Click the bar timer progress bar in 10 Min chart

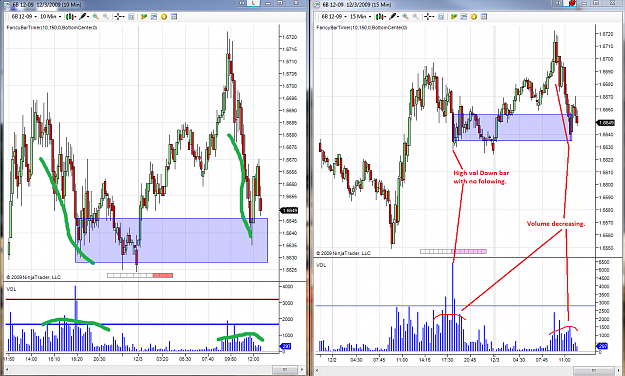(x=140, y=275)
